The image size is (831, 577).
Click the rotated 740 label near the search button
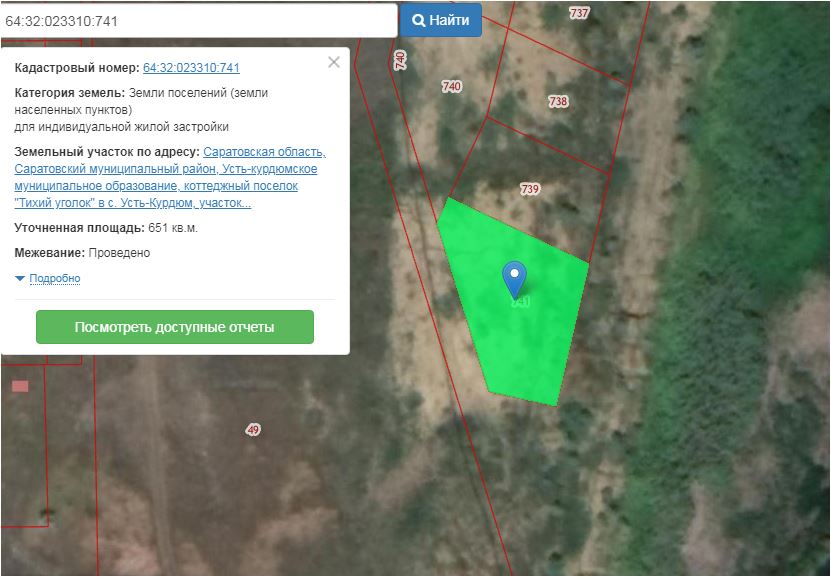point(401,59)
